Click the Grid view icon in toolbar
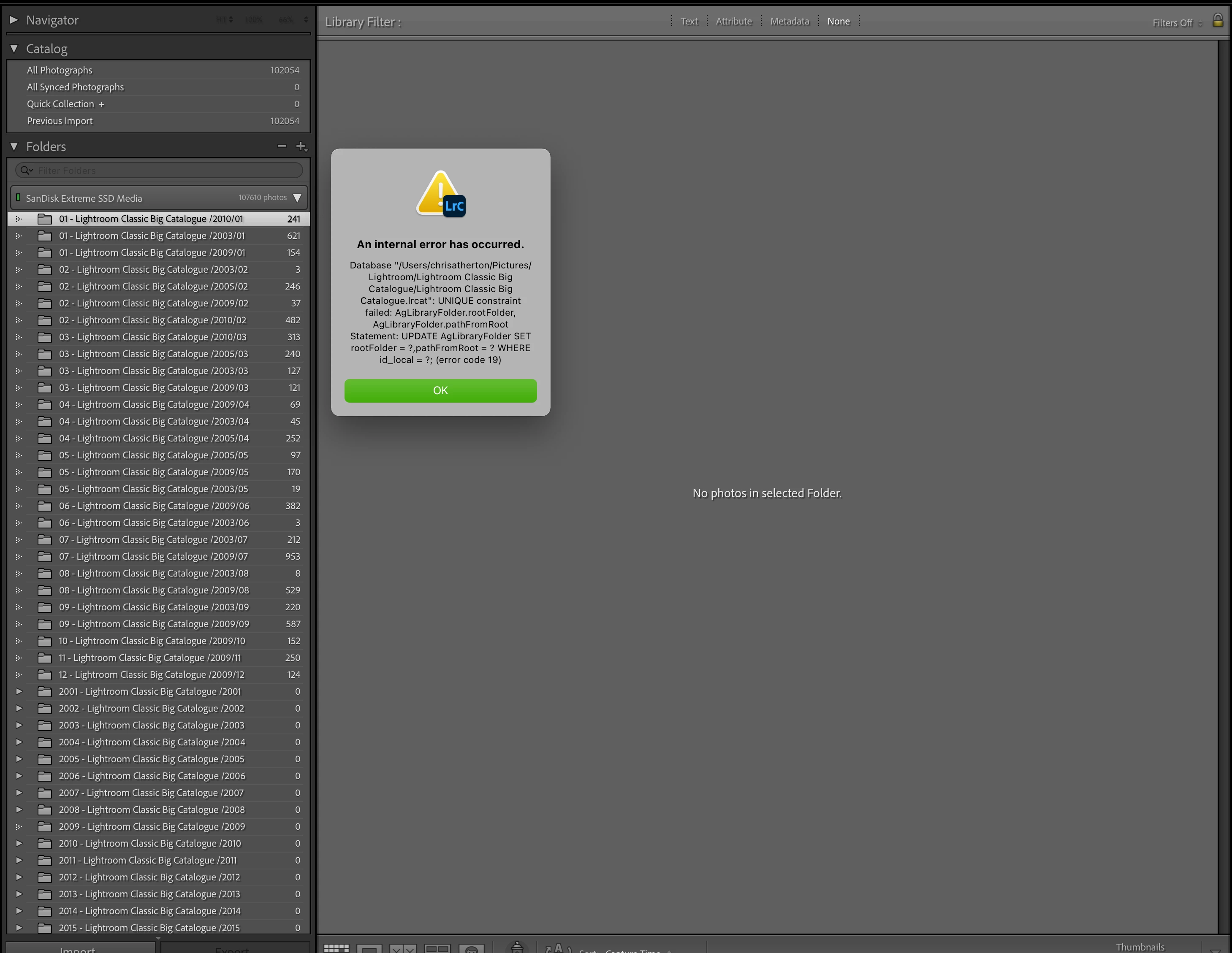Screen dimensions: 1232x953 pyautogui.click(x=336, y=948)
